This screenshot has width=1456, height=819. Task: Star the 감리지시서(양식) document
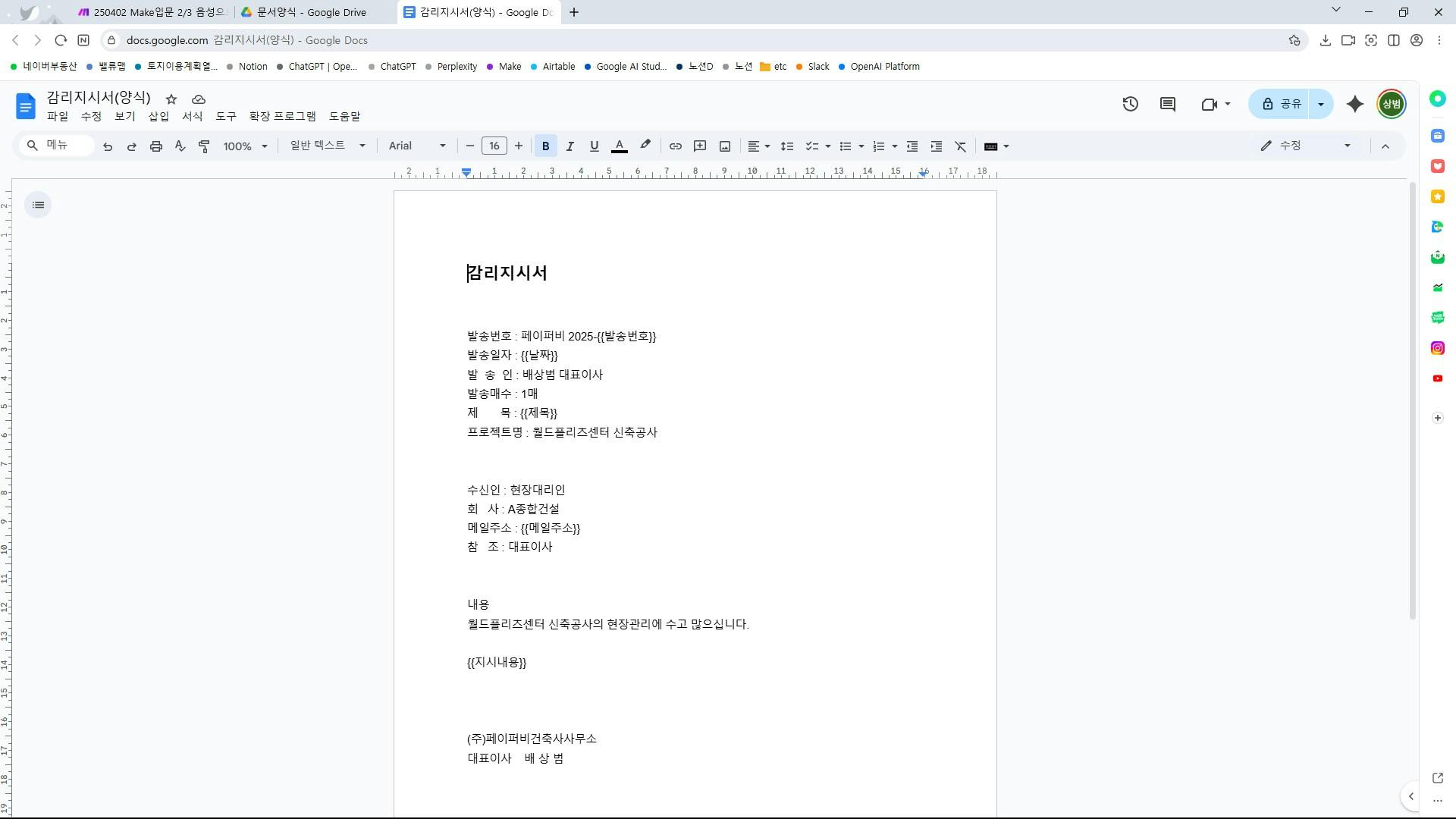point(171,99)
